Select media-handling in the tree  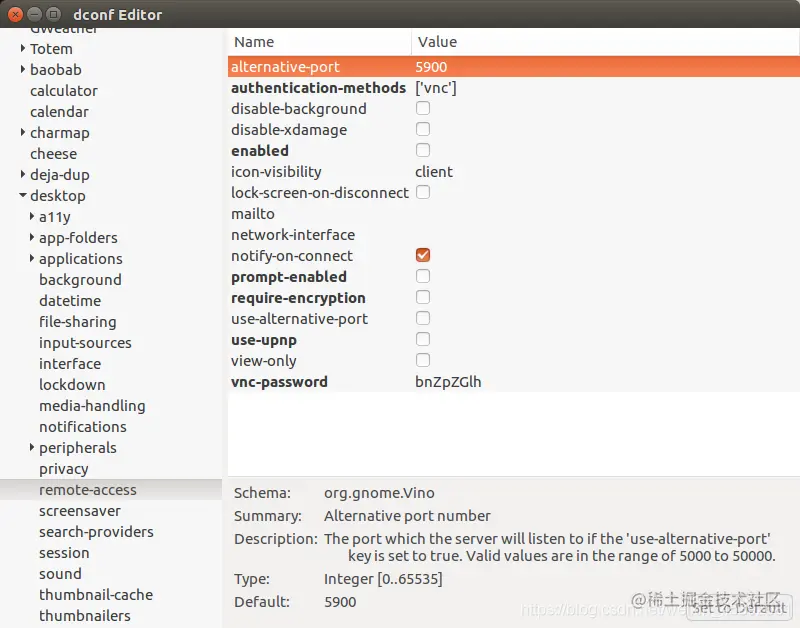[92, 406]
